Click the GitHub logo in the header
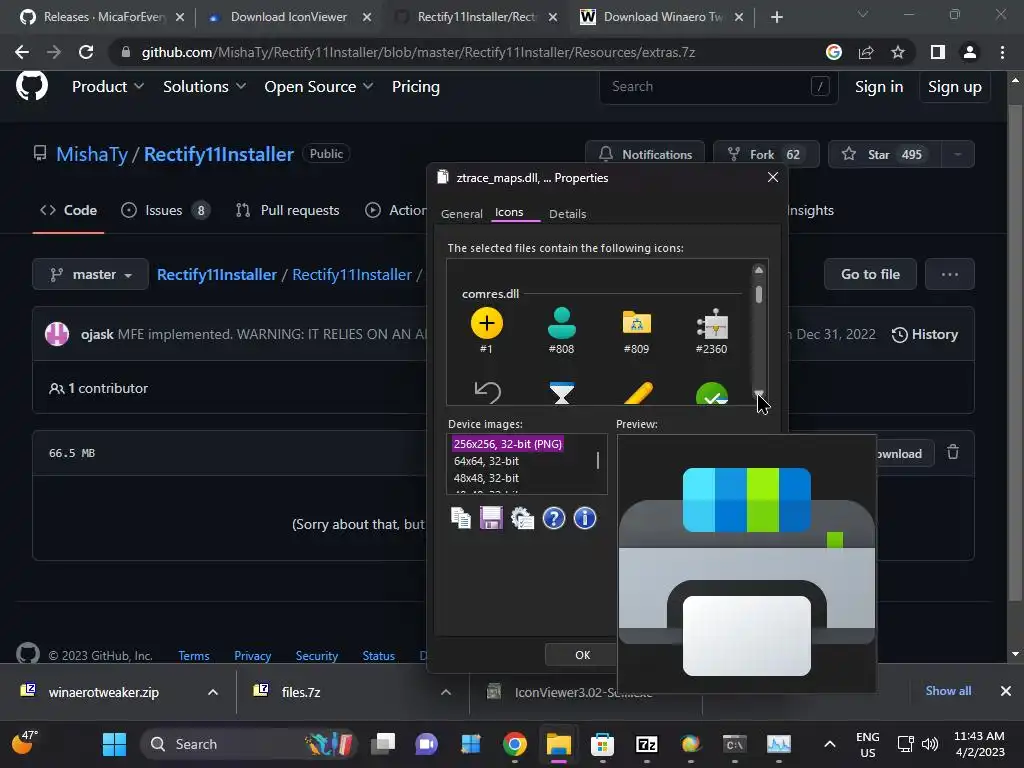Screen dimensions: 1024x768 [32, 86]
